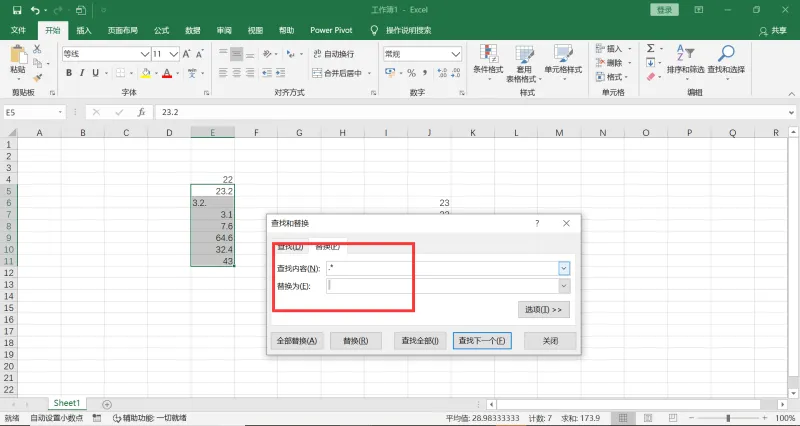Open the font name dropdown

pos(145,54)
